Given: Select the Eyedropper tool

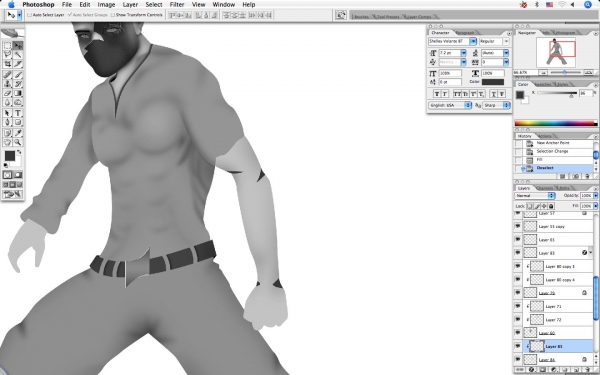Looking at the screenshot, I should [18, 133].
